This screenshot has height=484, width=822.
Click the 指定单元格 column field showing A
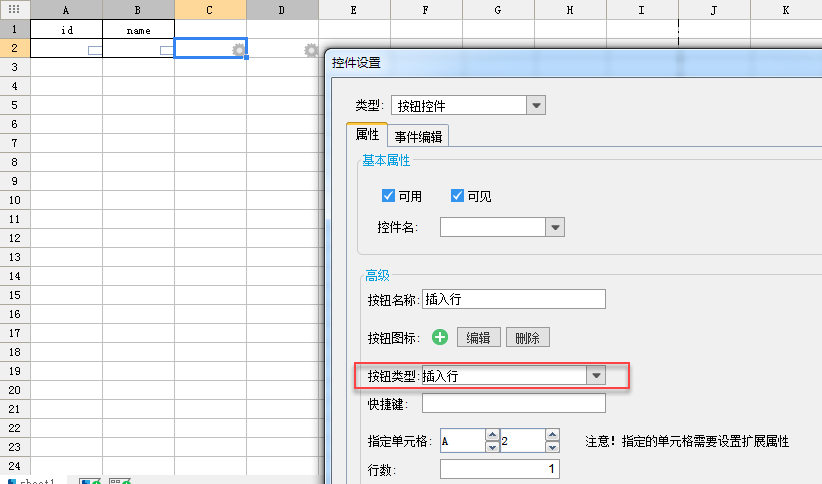(x=463, y=441)
